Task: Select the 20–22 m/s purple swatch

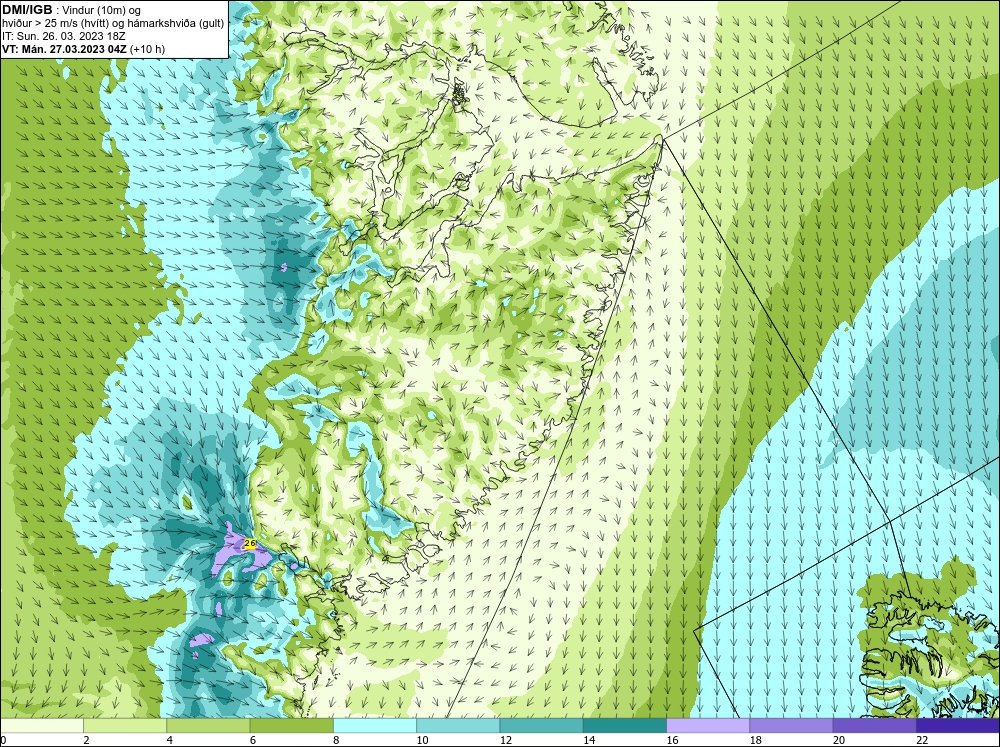Action: click(x=875, y=726)
